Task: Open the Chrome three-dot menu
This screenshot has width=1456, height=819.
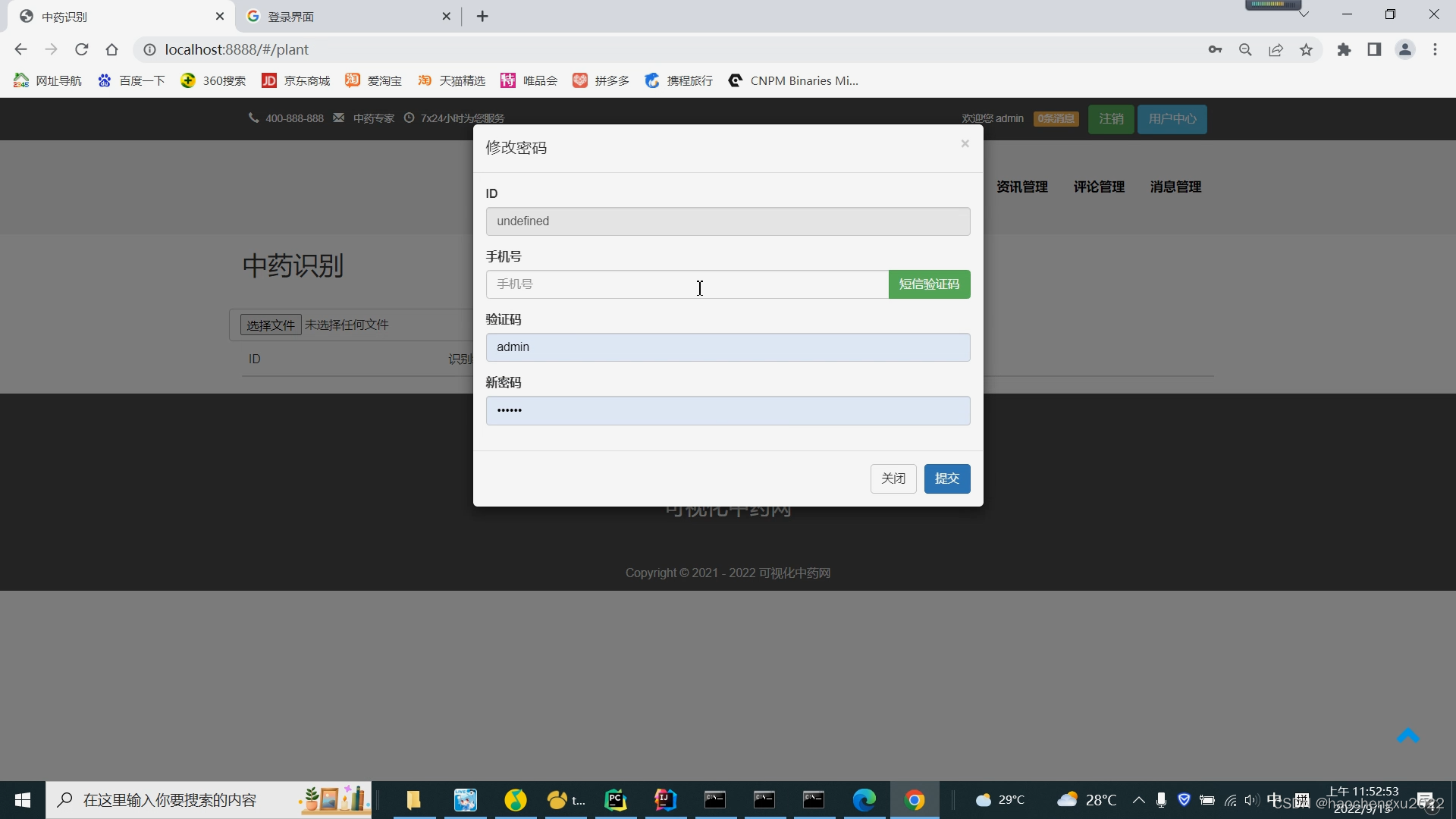Action: [x=1436, y=49]
